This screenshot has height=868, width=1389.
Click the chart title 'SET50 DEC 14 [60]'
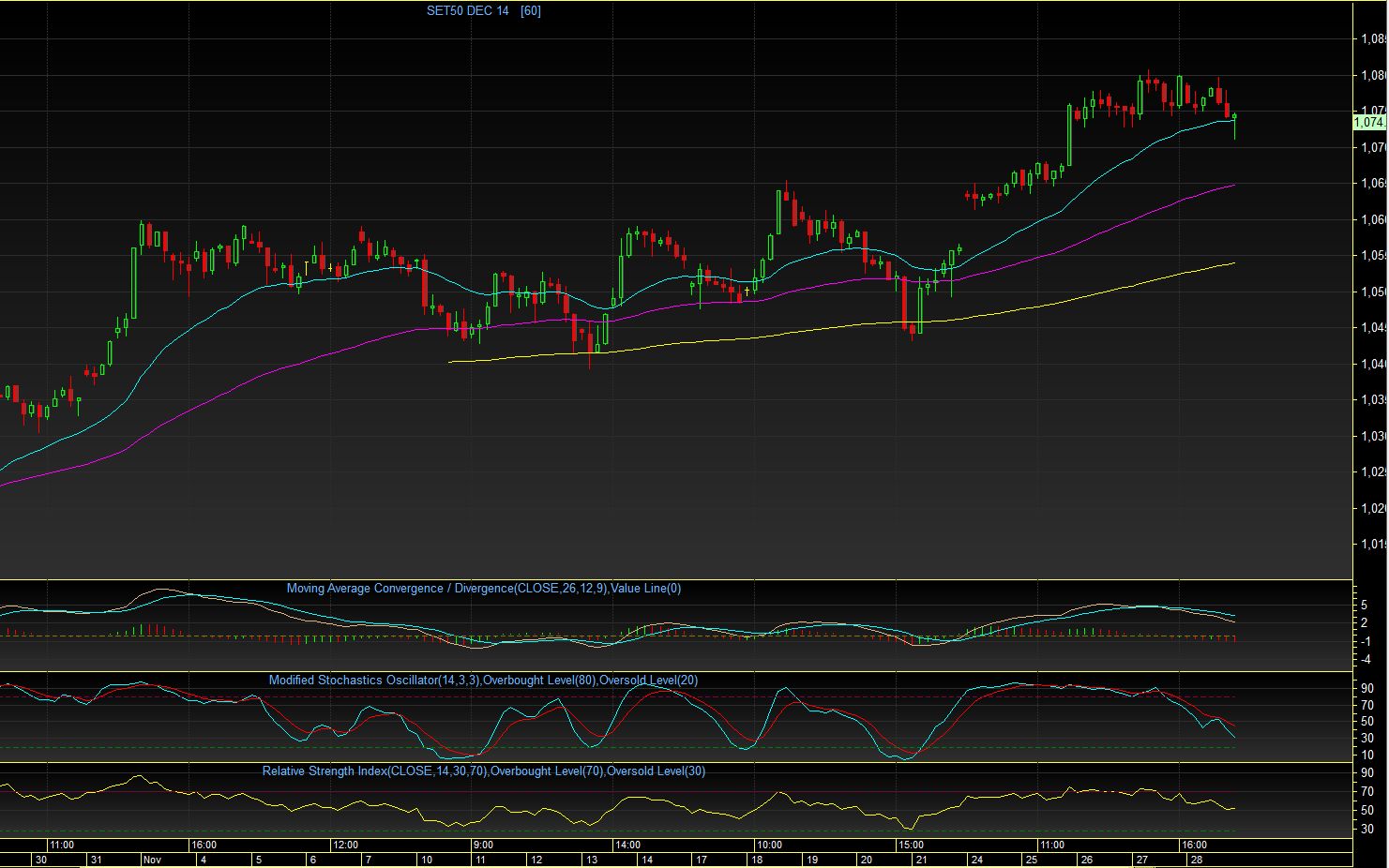(483, 11)
